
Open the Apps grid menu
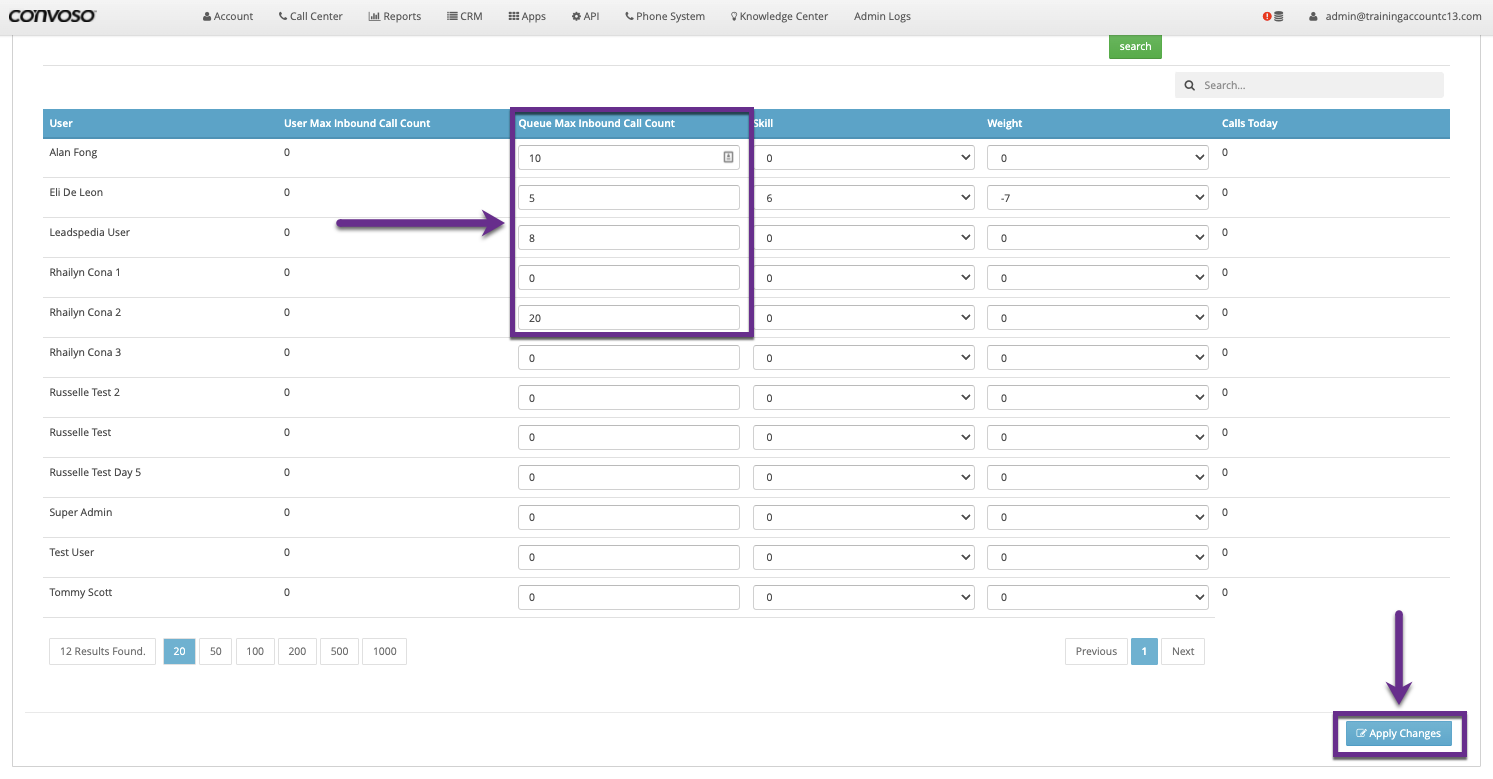coord(527,17)
